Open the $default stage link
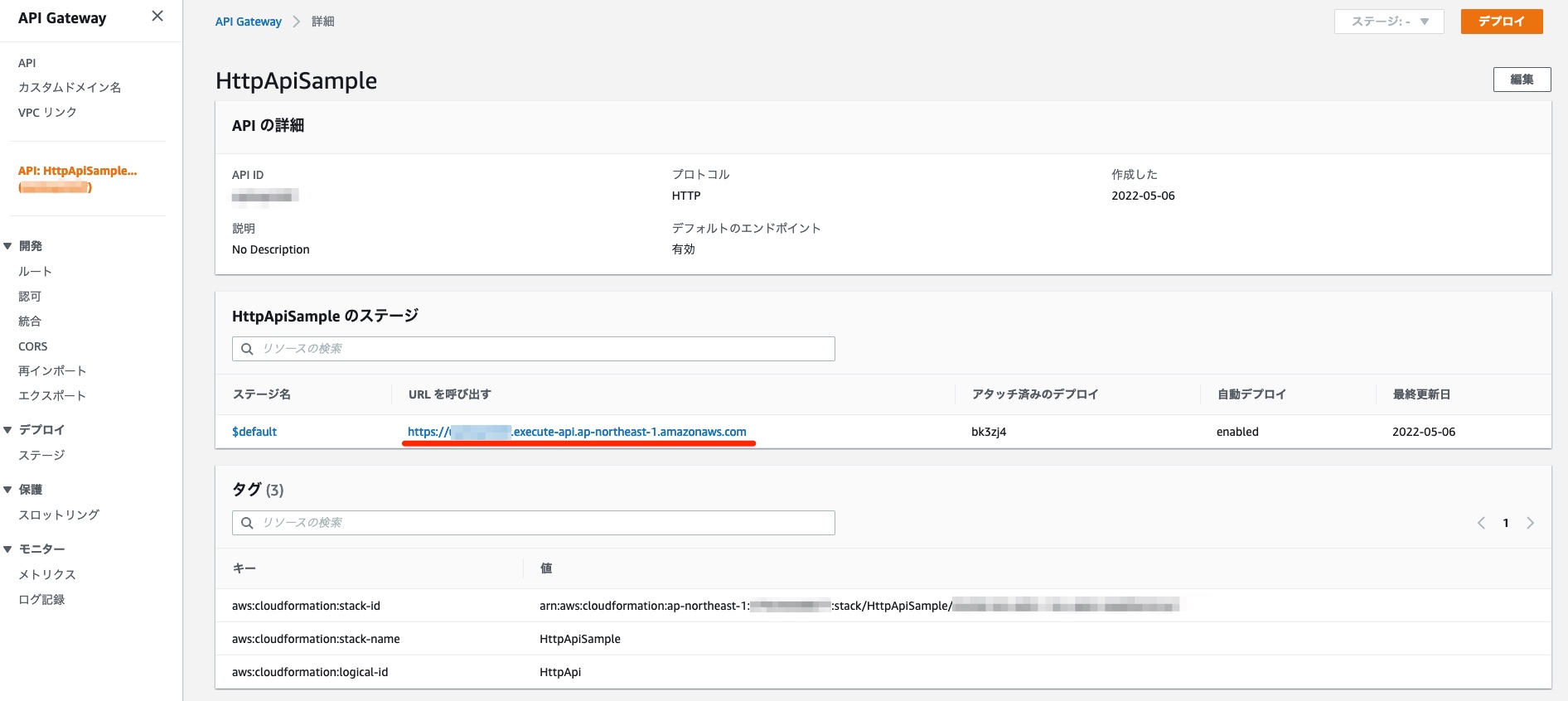Viewport: 1568px width, 701px height. point(254,432)
